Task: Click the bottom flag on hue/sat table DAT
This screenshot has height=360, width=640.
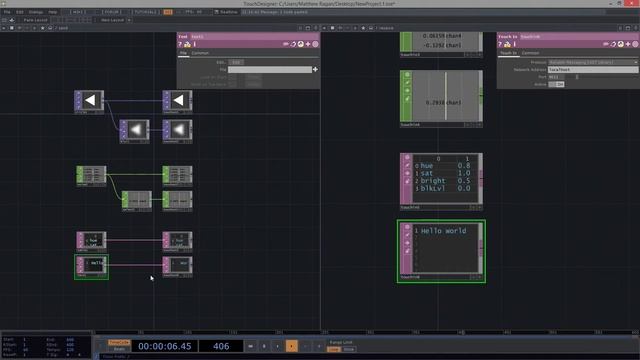Action: 407,181
